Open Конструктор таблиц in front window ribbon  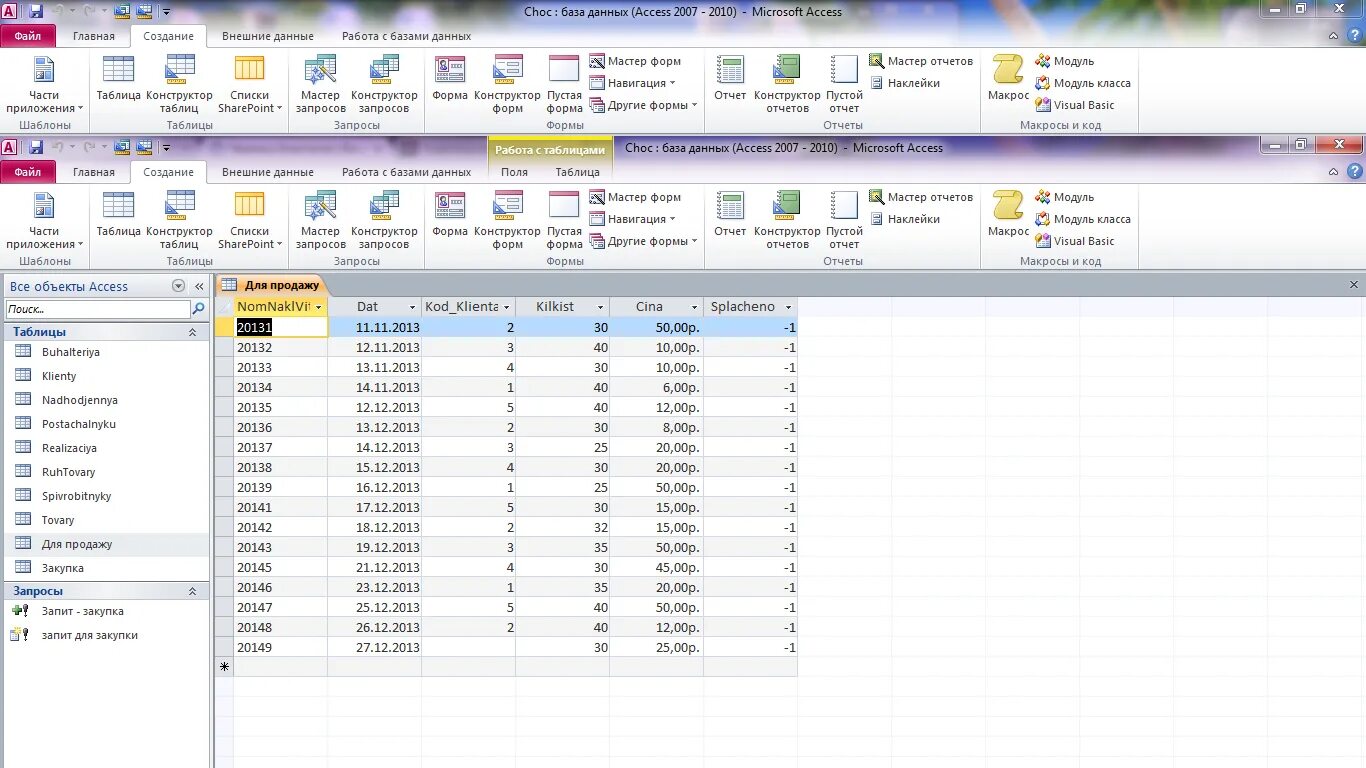(179, 221)
